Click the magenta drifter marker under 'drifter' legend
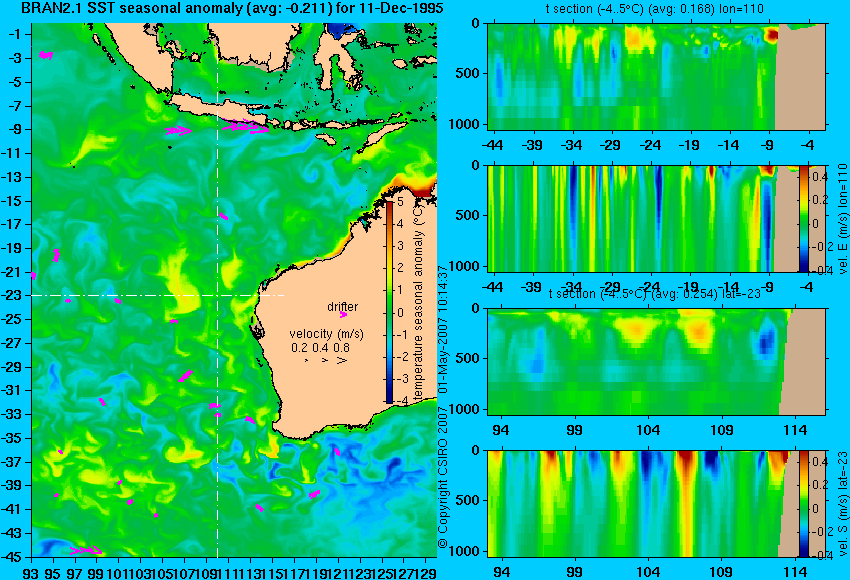The height and width of the screenshot is (580, 850). coord(343,314)
